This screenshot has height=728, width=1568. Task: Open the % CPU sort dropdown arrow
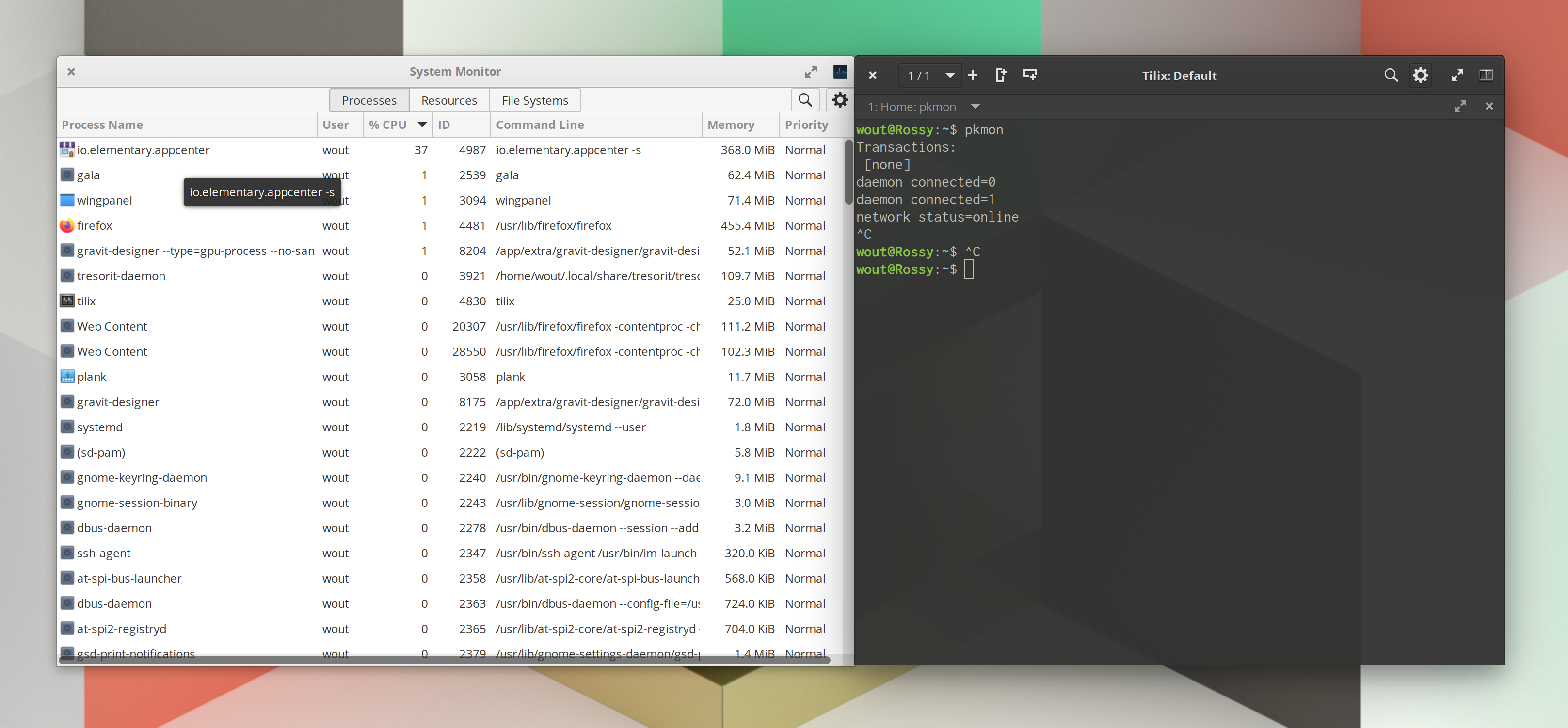point(422,124)
